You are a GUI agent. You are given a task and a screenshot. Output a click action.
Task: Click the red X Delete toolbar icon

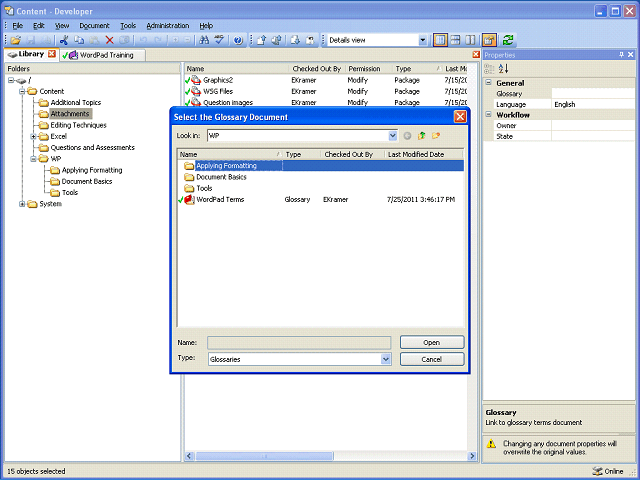pos(109,40)
